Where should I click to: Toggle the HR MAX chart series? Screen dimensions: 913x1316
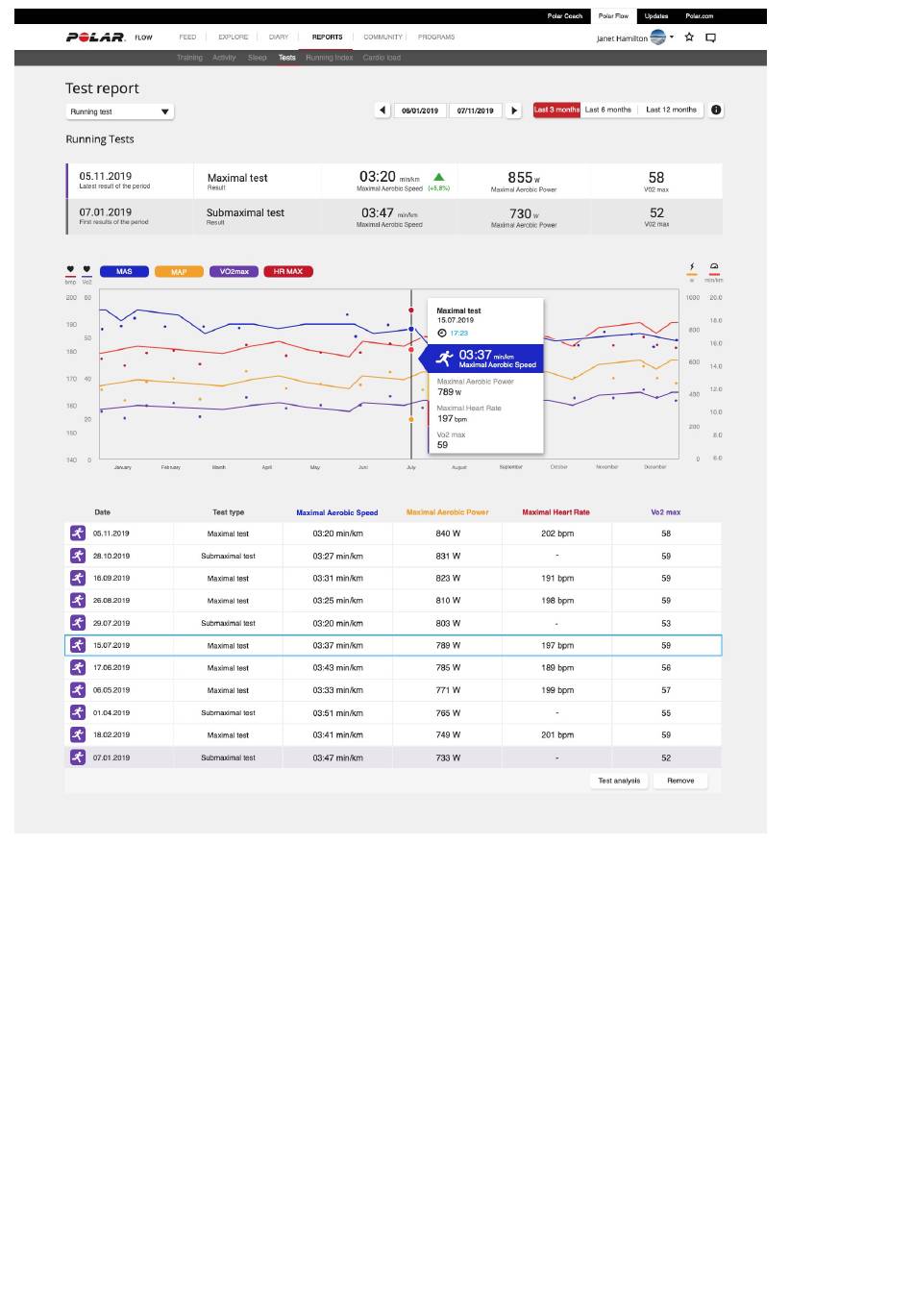pyautogui.click(x=288, y=271)
